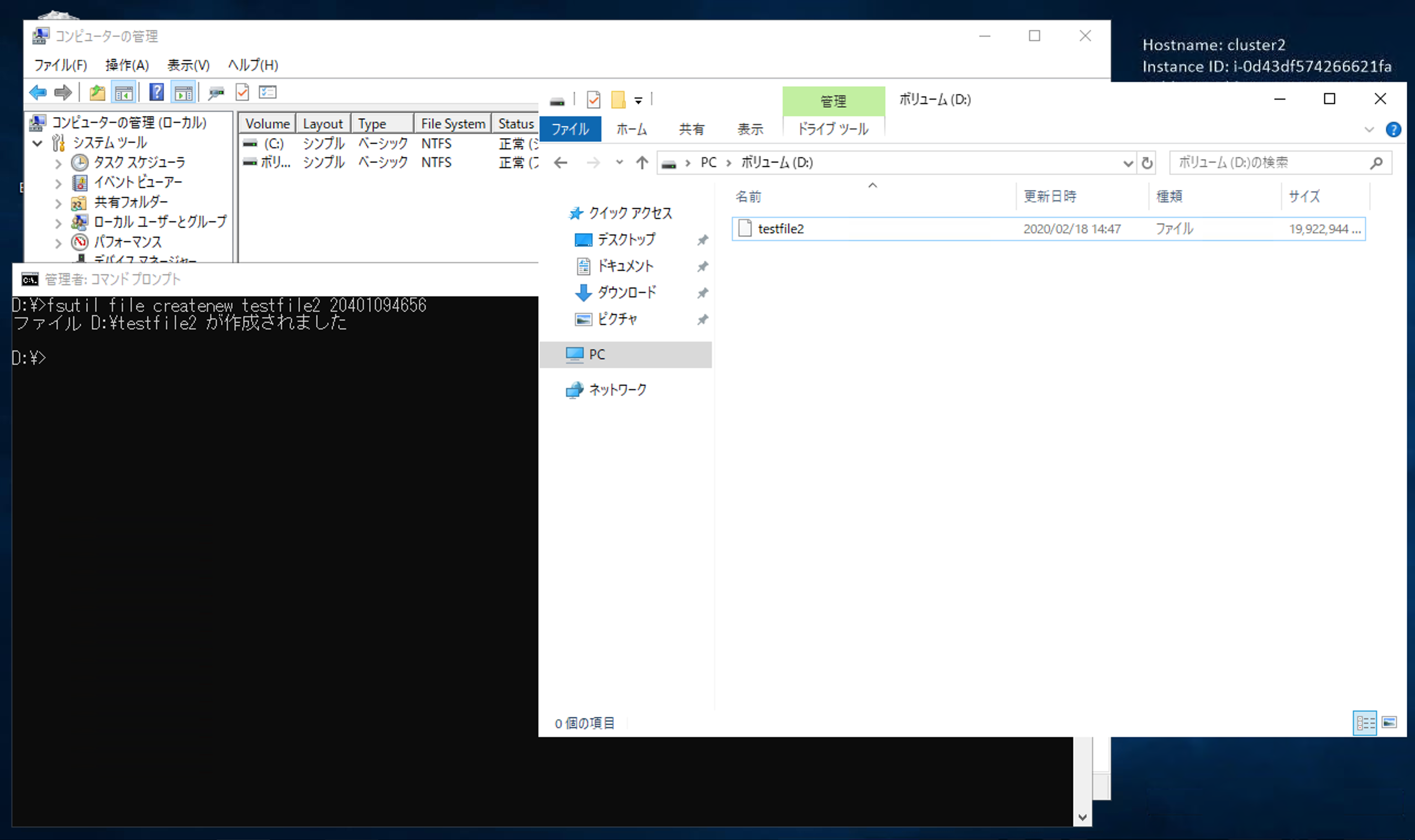Screen dimensions: 1415x840
Task: Click the blue Back arrow in Computer Management toolbar
Action: 38,92
